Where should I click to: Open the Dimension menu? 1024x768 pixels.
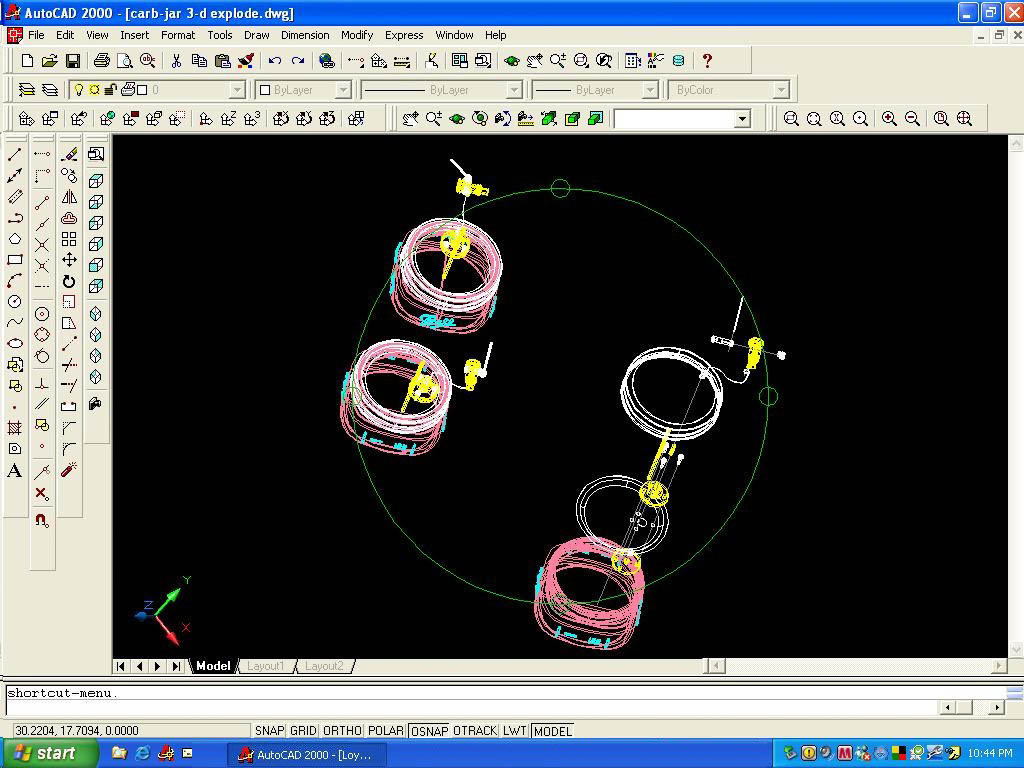[x=305, y=35]
